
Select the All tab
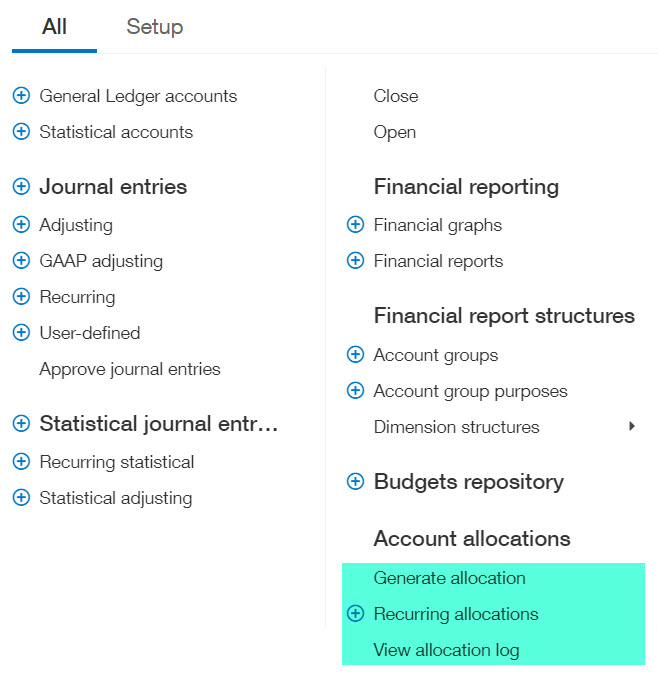(x=54, y=27)
